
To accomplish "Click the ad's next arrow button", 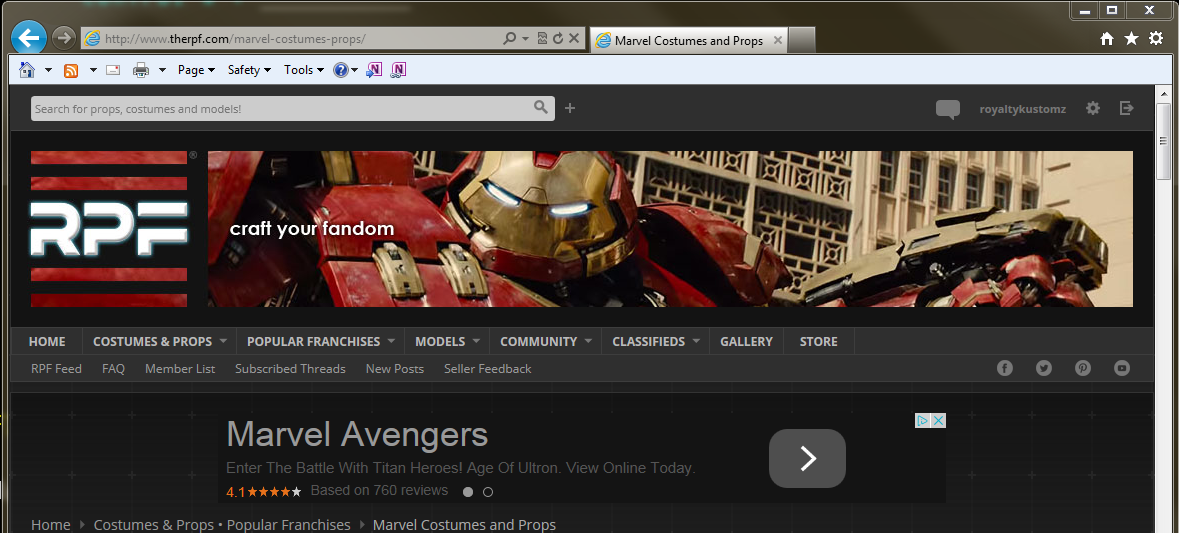I will click(808, 458).
